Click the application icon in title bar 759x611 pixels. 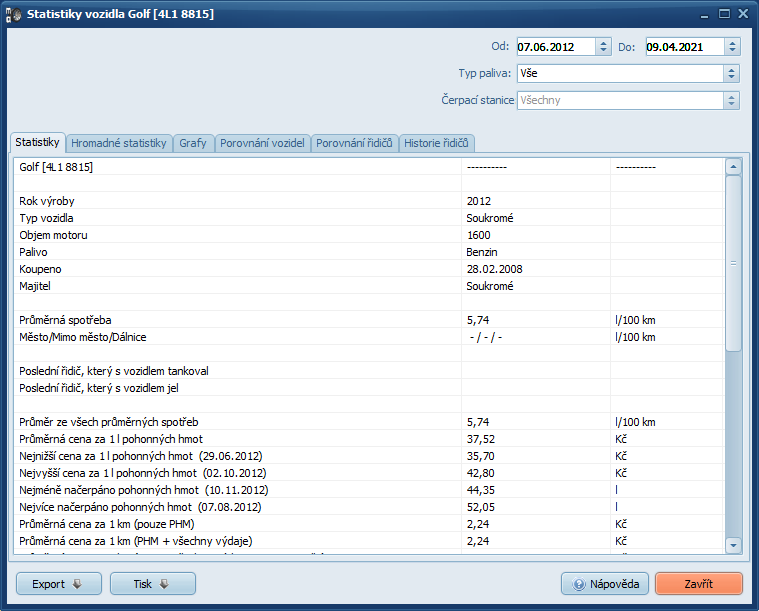tap(14, 15)
